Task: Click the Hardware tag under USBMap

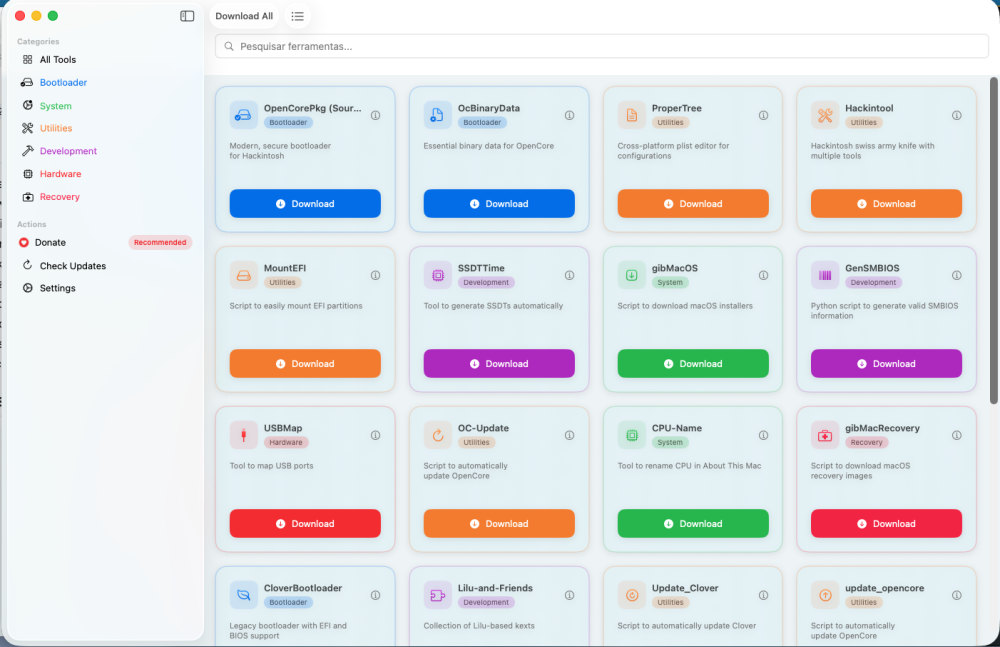Action: click(x=286, y=442)
